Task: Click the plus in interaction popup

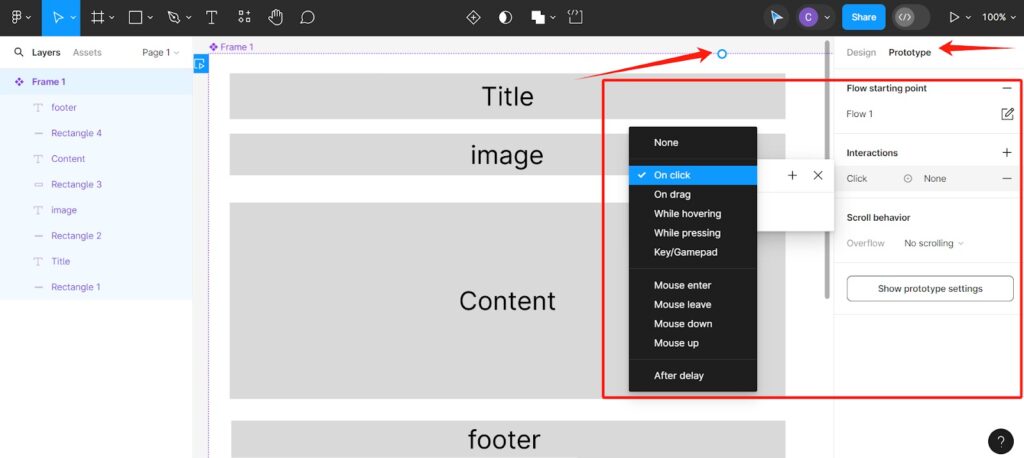Action: [792, 175]
